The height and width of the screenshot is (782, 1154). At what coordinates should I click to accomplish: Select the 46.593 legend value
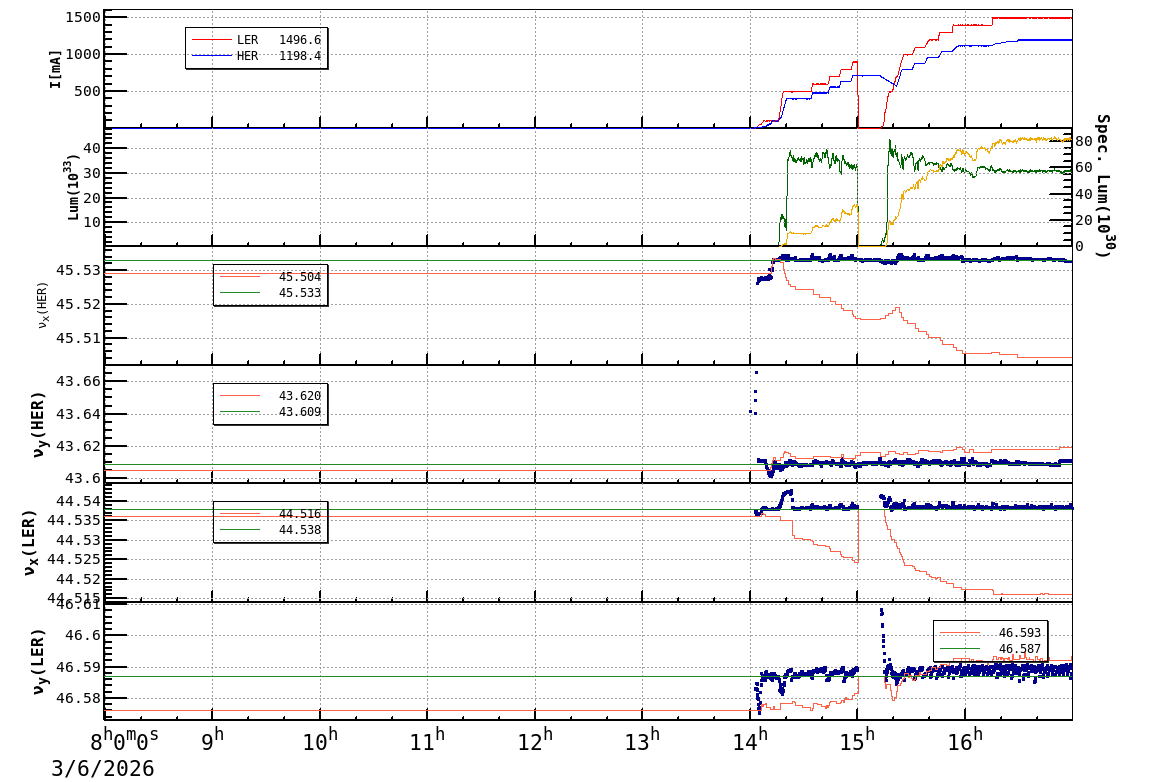click(1020, 633)
